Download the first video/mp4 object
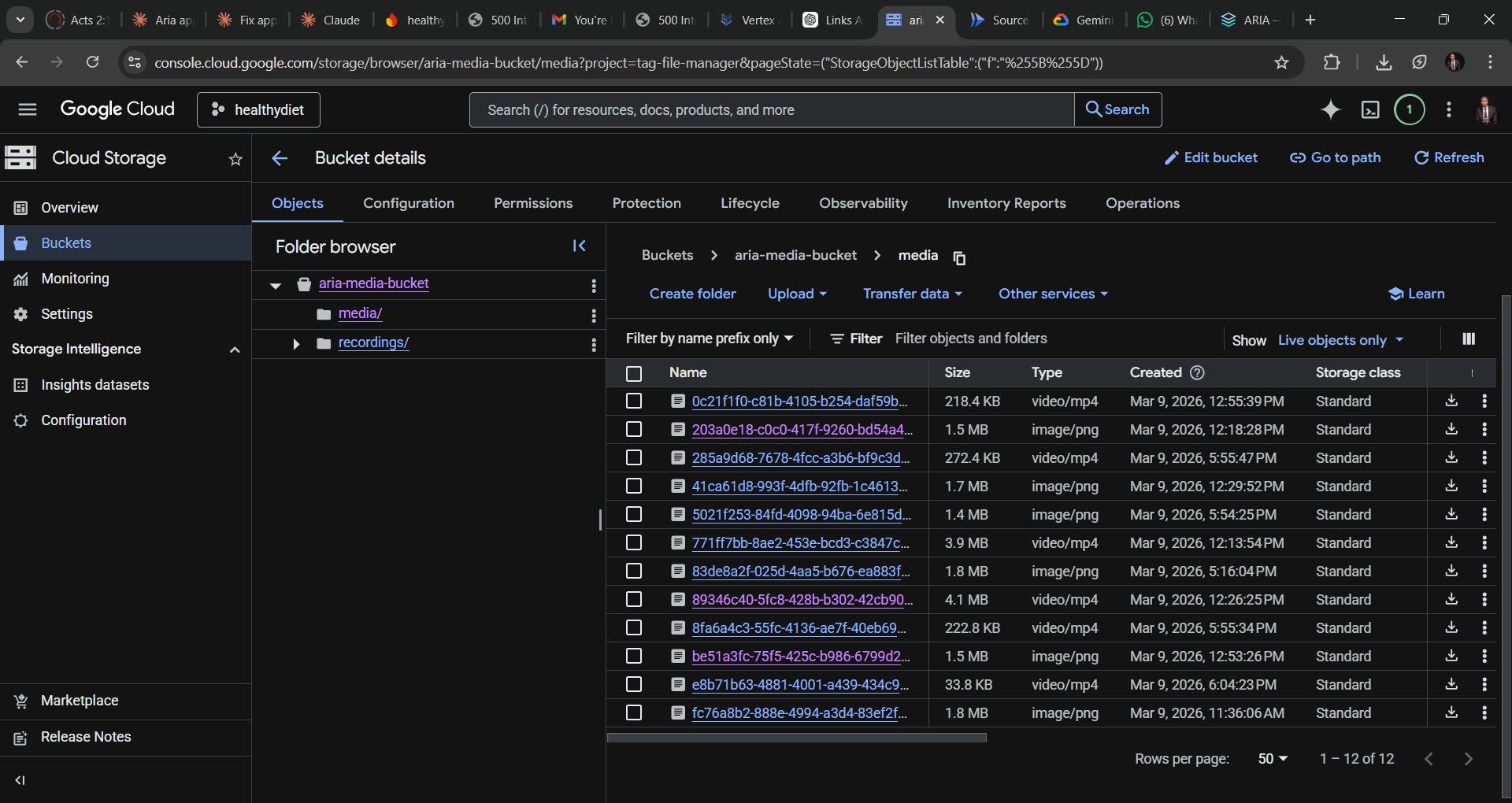 (1451, 401)
